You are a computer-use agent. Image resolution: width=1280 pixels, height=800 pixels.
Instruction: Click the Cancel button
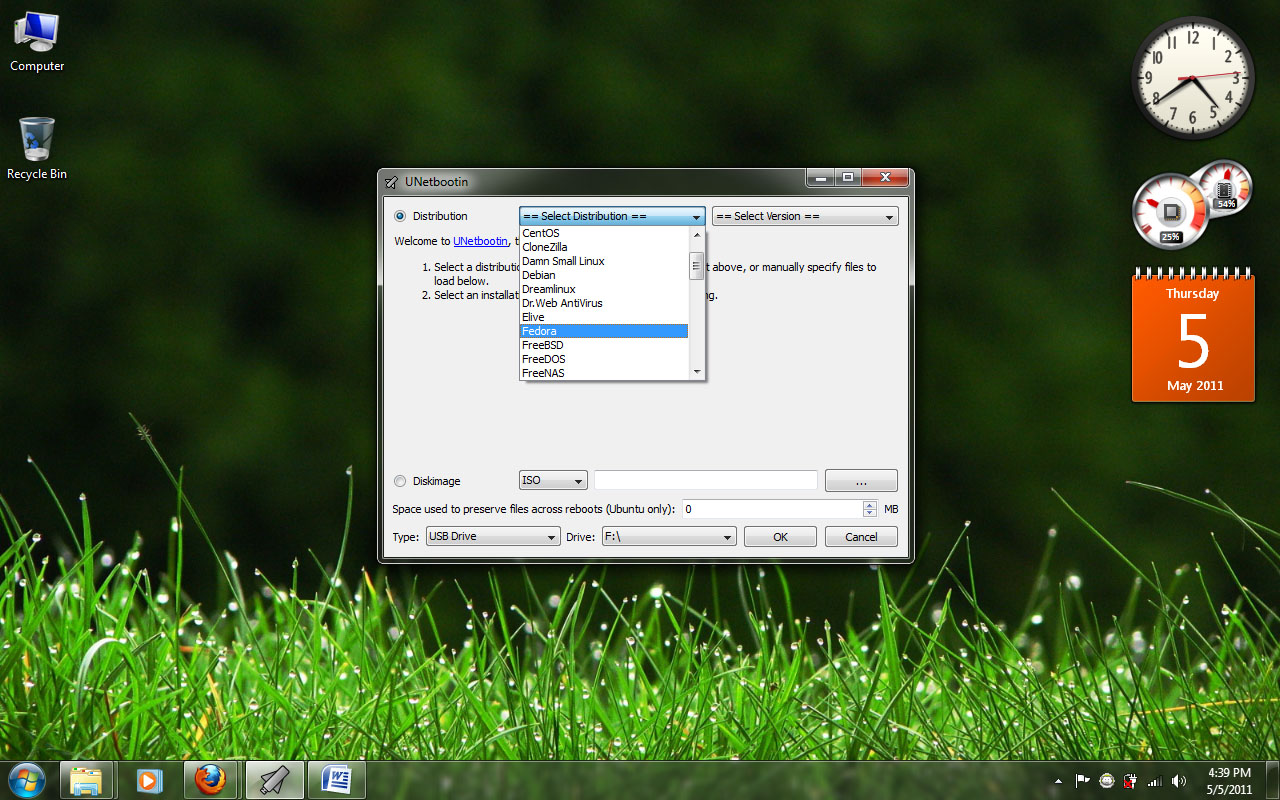861,537
